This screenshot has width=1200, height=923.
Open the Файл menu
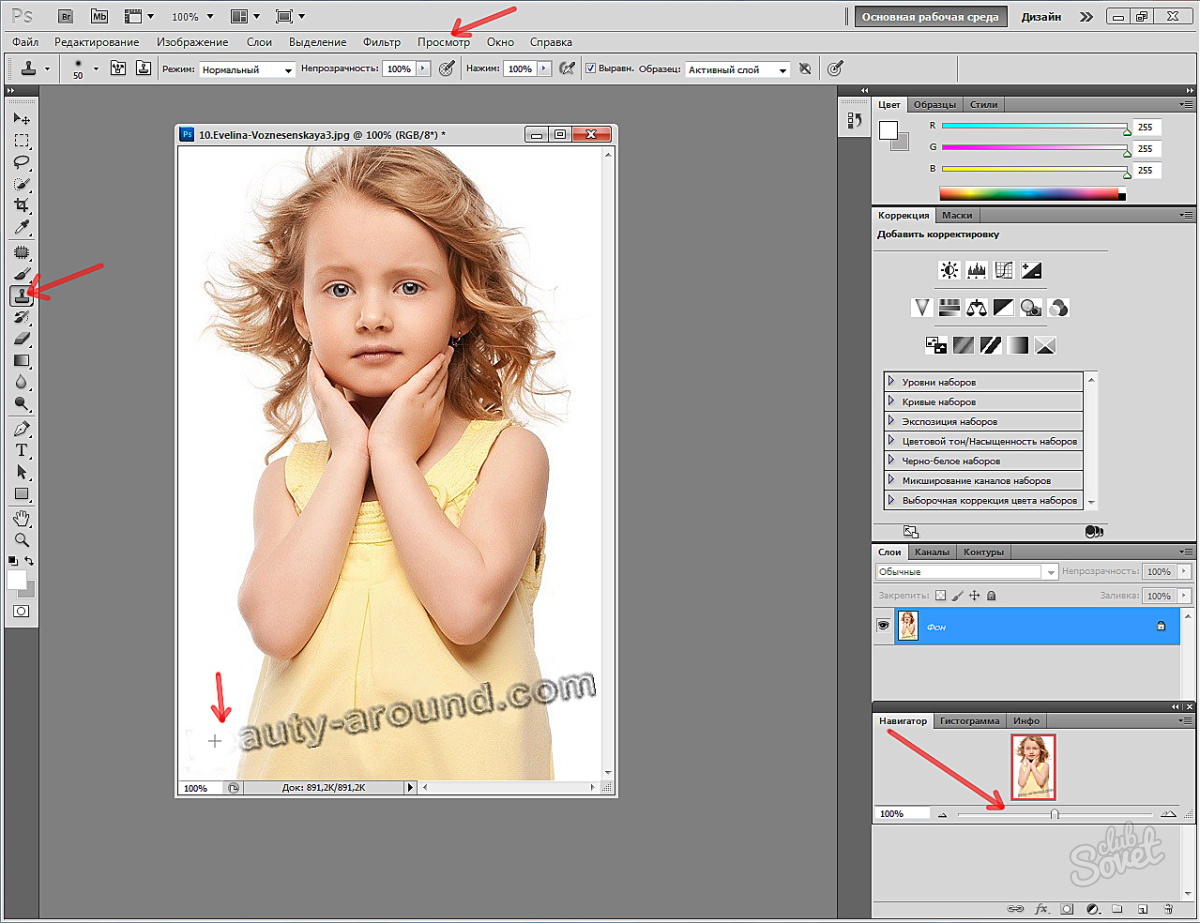(x=26, y=42)
